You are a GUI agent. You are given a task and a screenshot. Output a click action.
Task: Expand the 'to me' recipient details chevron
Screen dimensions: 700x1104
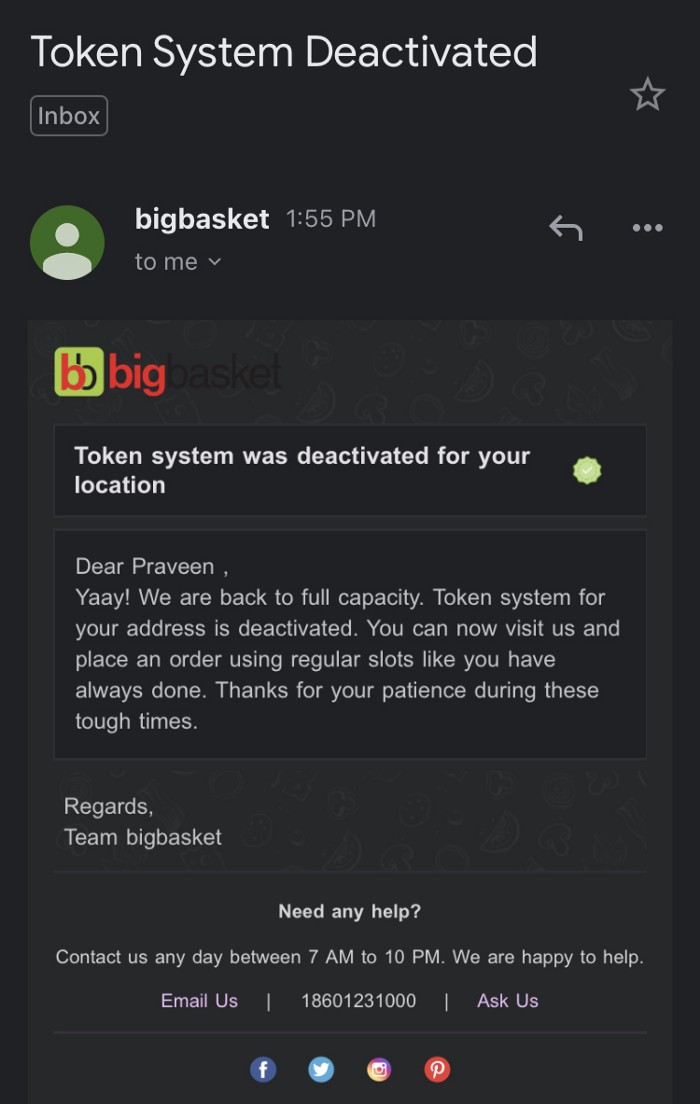[x=214, y=262]
